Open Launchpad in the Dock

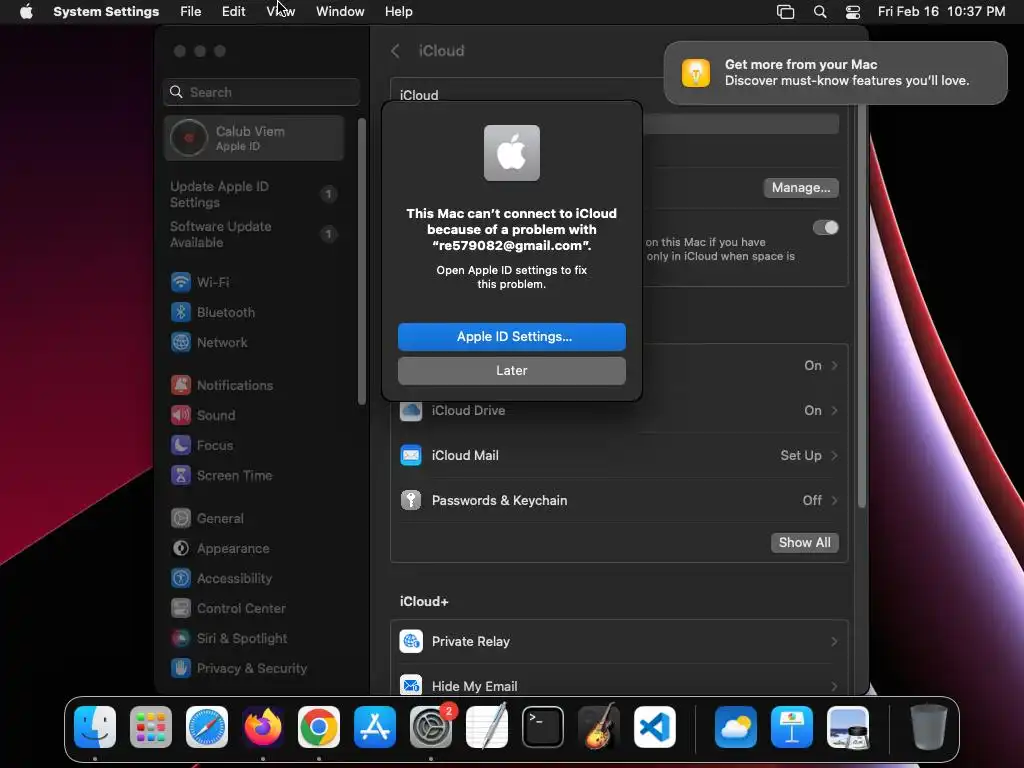pyautogui.click(x=151, y=727)
